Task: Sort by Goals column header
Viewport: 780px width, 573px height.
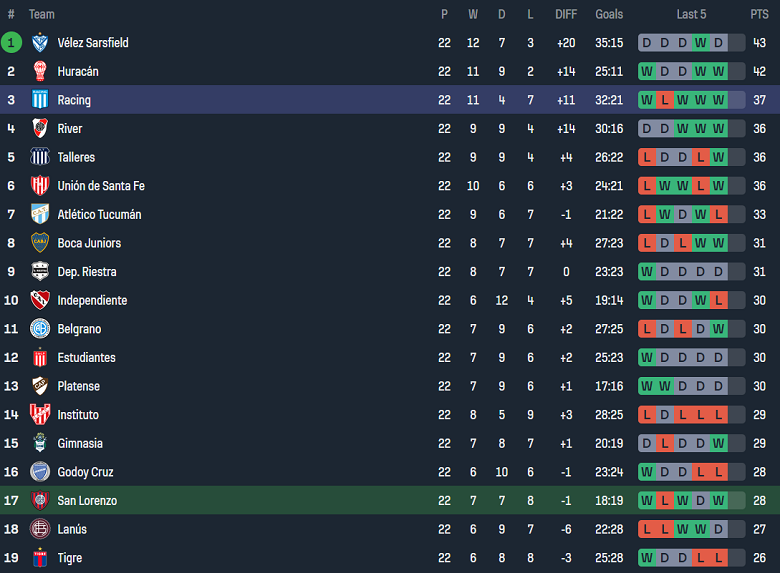Action: click(609, 14)
